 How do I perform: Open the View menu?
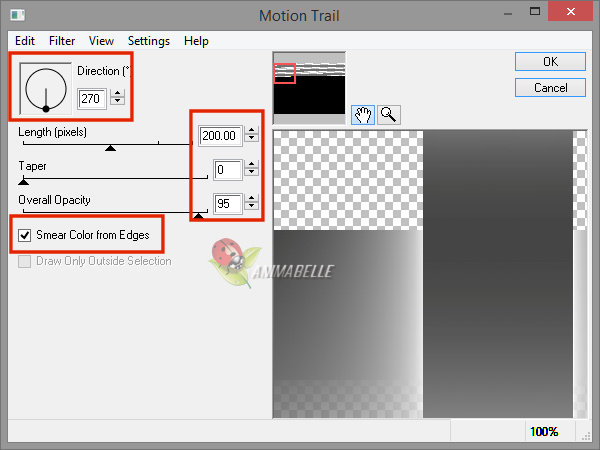[101, 41]
